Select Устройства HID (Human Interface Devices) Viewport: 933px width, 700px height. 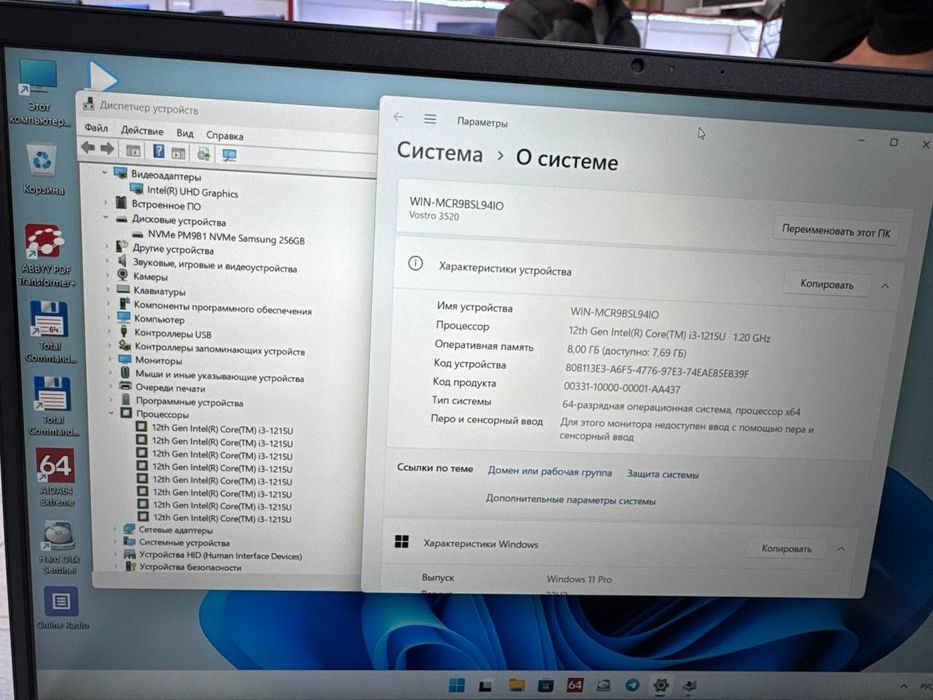coord(220,555)
